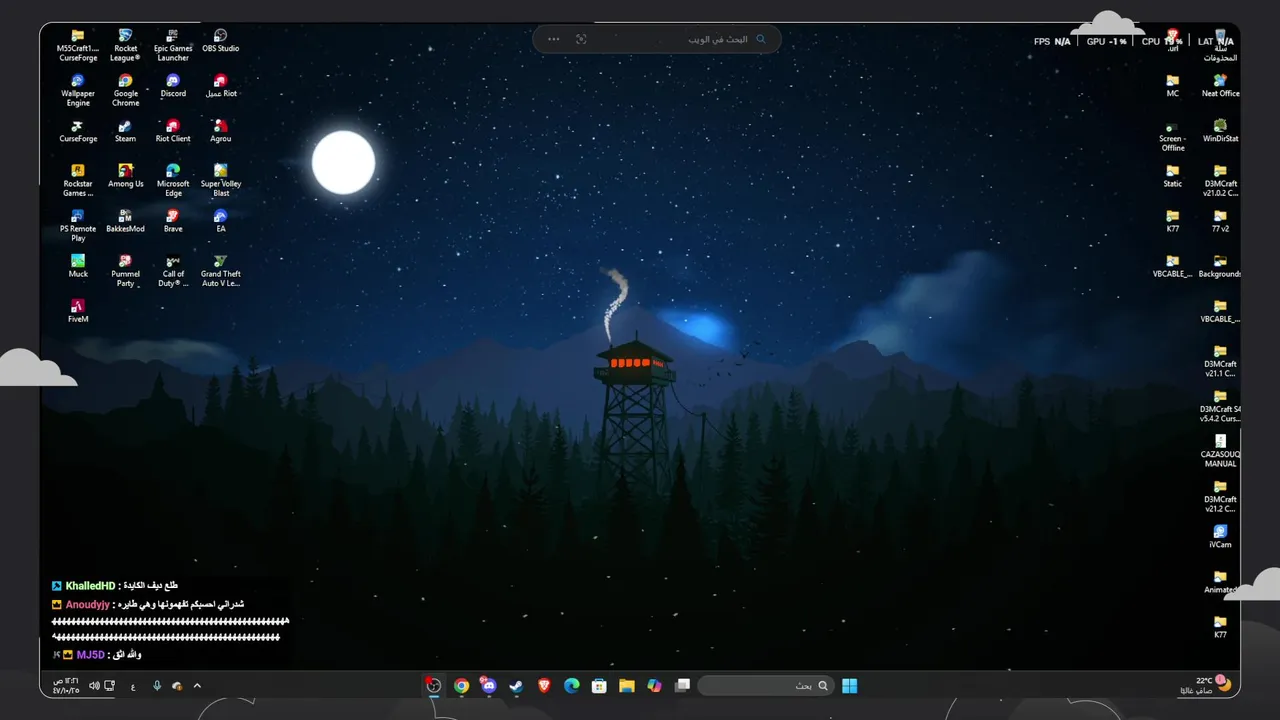Select the Discord desktop shortcut
1280x720 pixels.
173,86
